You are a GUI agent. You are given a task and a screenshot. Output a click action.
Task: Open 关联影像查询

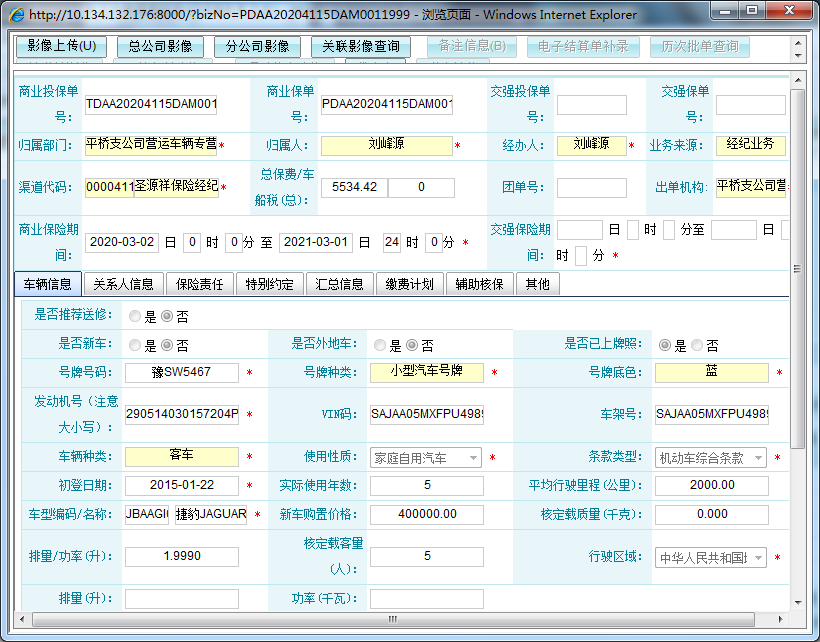[x=361, y=47]
